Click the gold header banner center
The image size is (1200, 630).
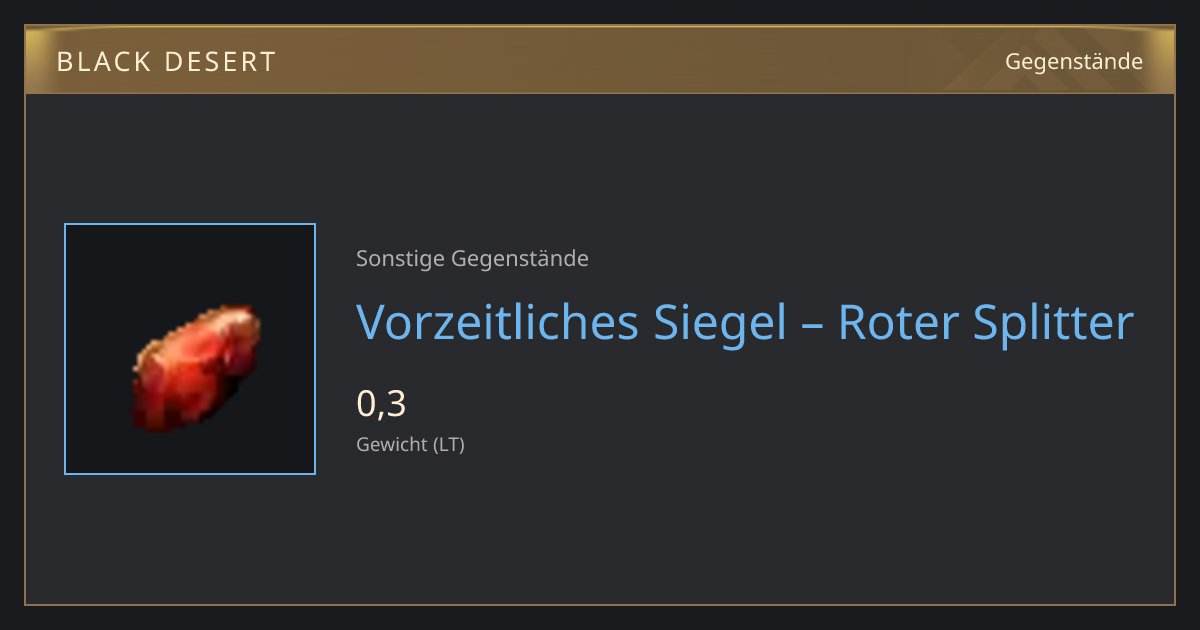point(600,60)
